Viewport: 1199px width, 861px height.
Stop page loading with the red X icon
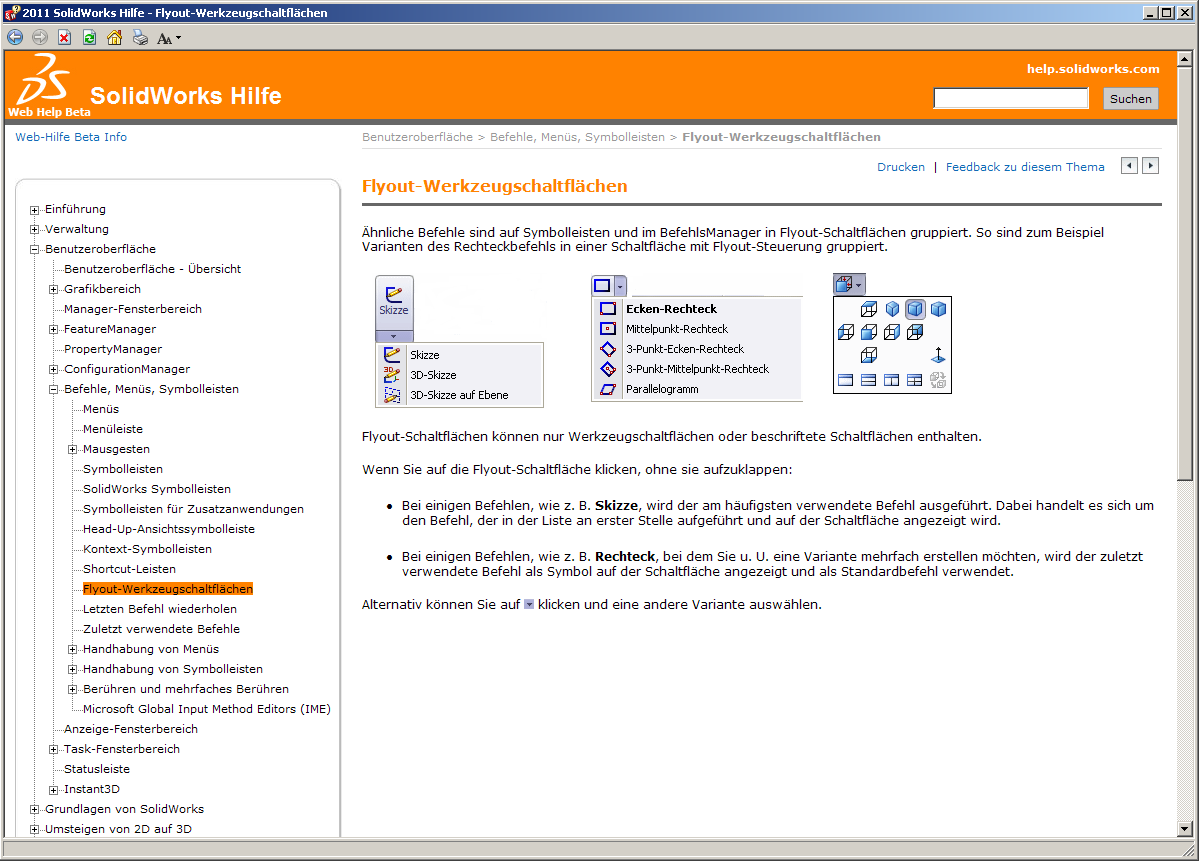coord(65,37)
